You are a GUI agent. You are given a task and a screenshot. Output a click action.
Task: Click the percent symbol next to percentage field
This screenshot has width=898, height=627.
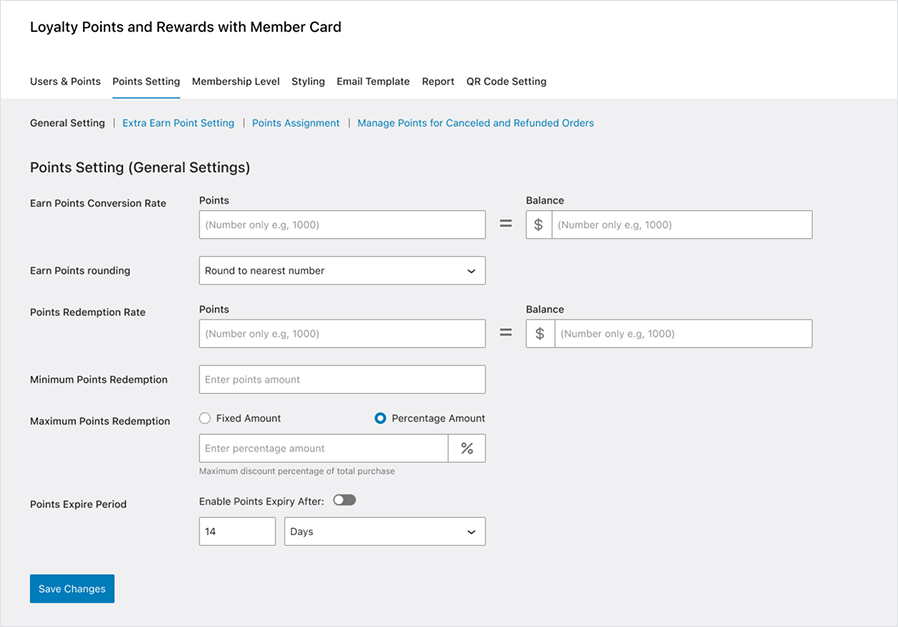pos(467,449)
